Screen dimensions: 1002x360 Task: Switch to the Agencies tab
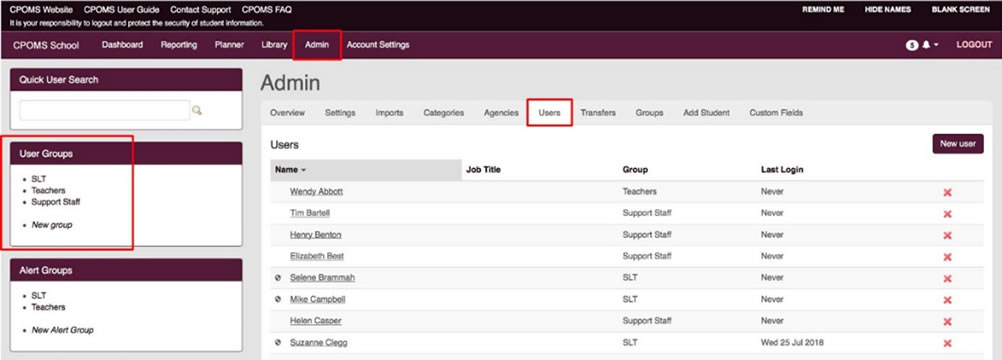501,113
